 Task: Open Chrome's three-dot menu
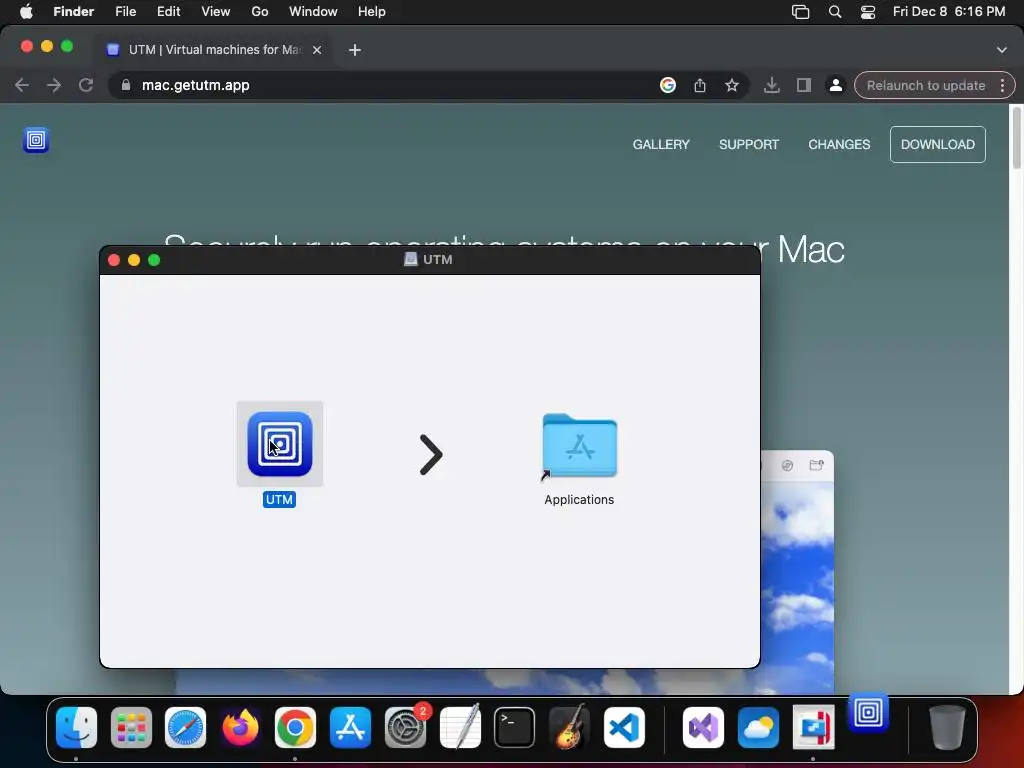[x=1002, y=86]
